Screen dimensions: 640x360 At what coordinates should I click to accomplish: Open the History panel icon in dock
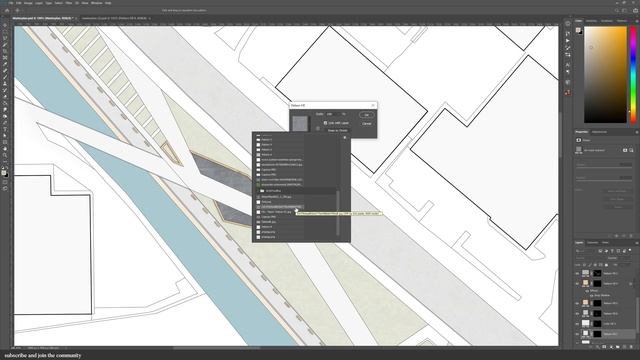(568, 34)
